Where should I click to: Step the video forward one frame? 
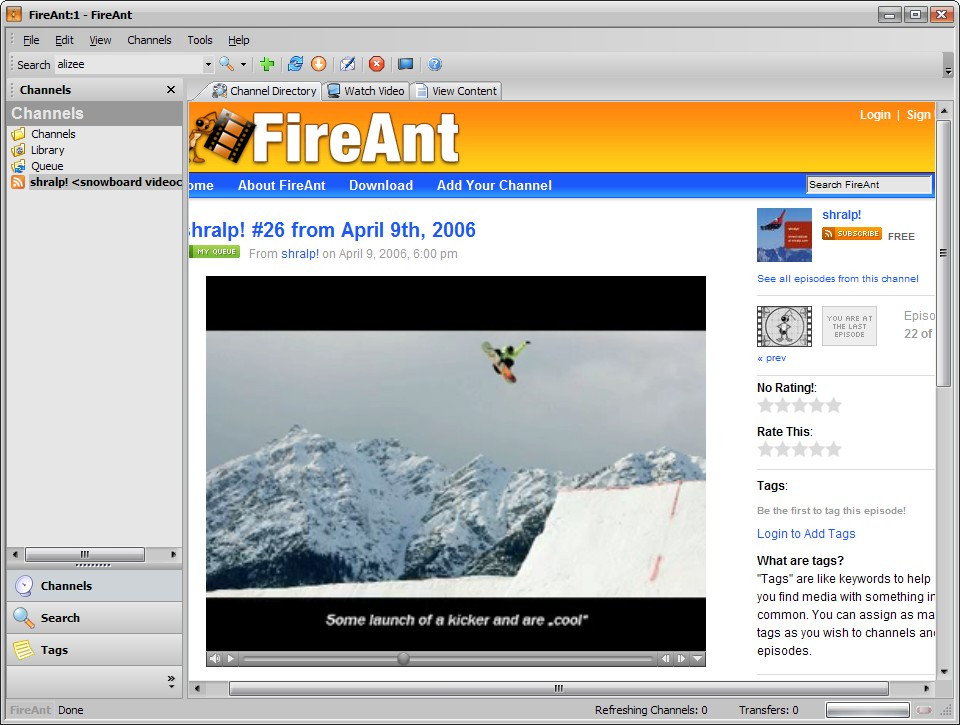681,659
